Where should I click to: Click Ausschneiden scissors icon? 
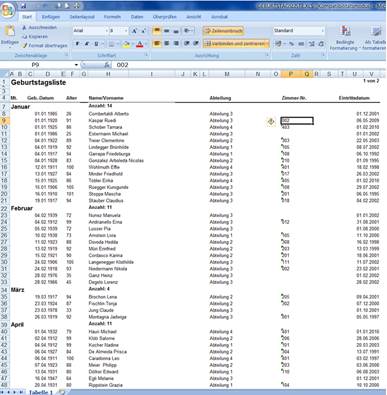click(24, 28)
